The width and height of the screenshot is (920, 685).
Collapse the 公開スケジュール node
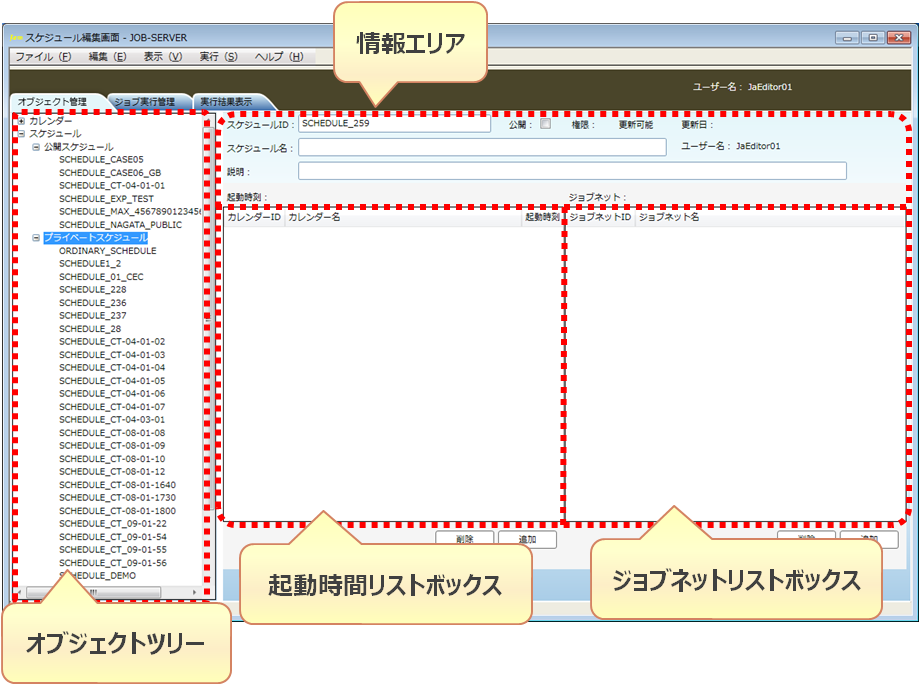pyautogui.click(x=36, y=147)
